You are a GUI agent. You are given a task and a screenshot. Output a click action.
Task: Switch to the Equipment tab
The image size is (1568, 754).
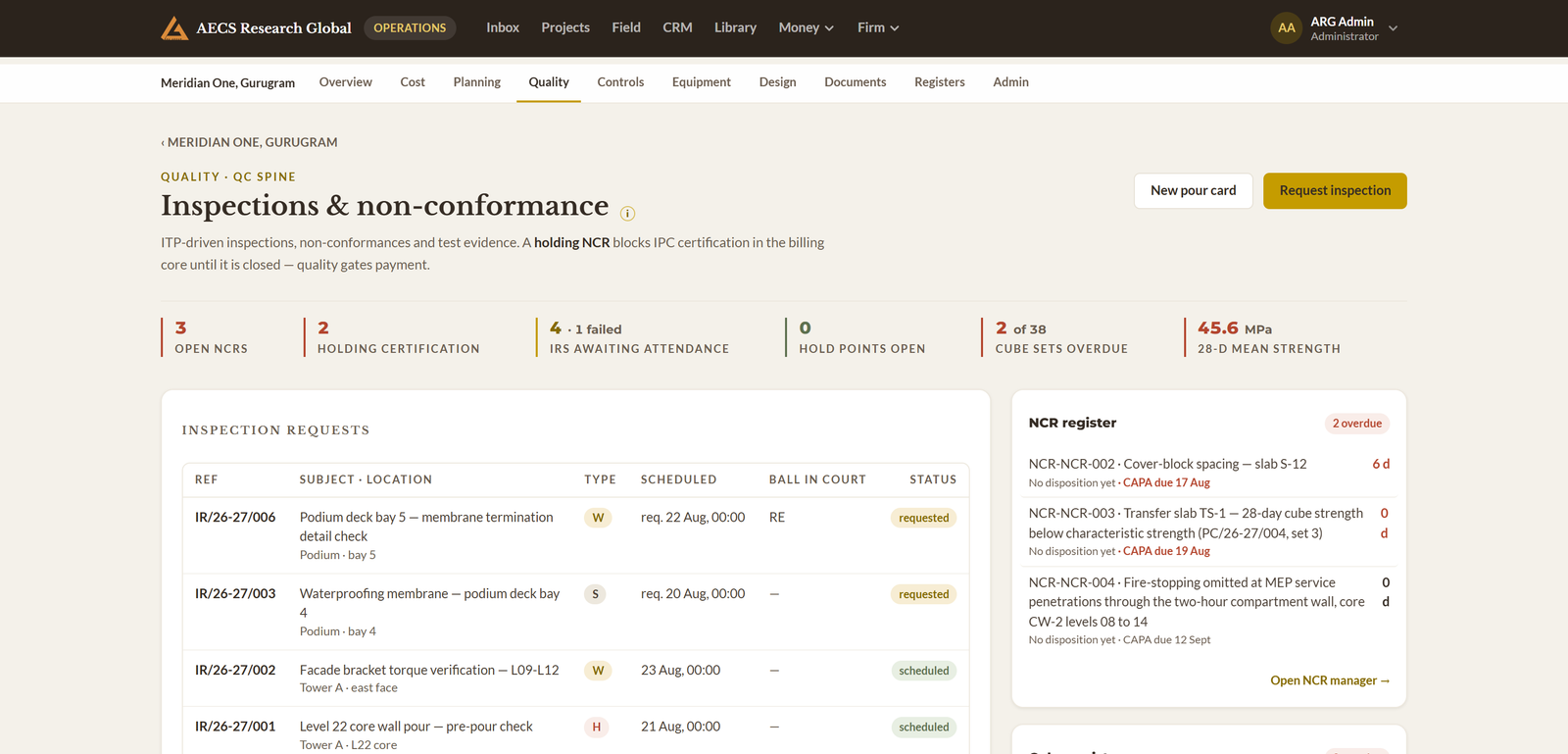click(702, 82)
